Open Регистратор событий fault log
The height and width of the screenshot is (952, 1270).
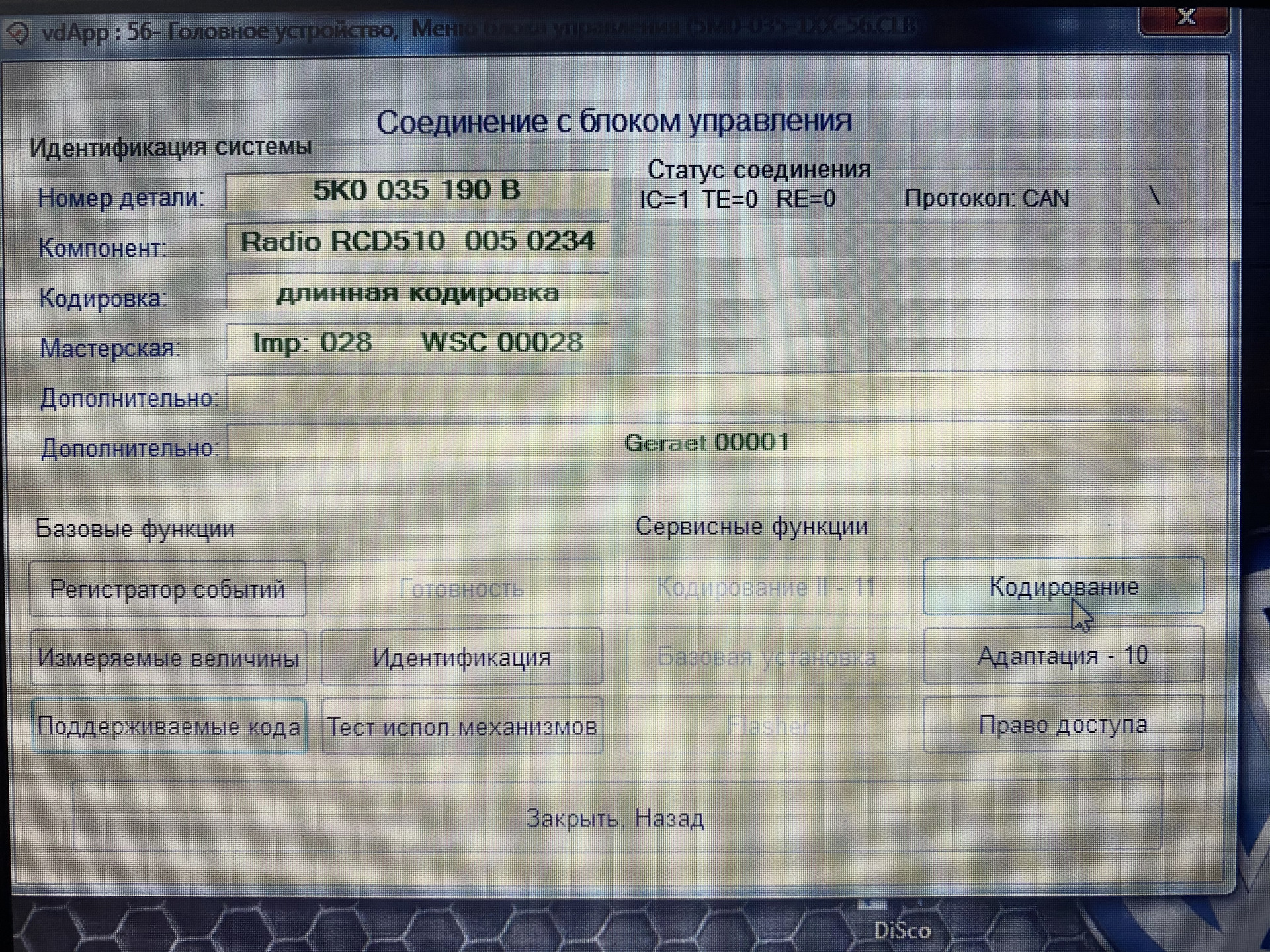point(167,589)
